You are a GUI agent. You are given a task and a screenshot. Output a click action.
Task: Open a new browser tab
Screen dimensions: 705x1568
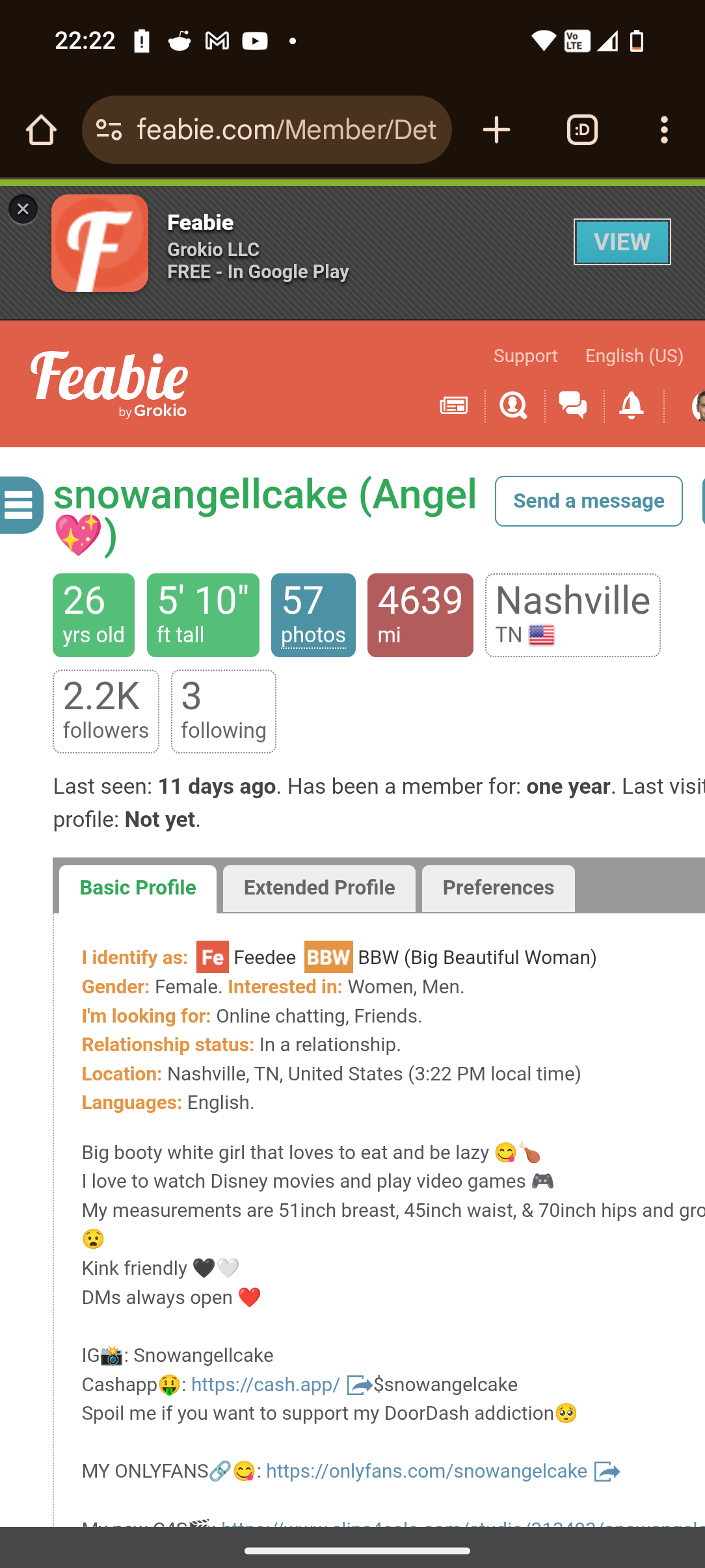(x=496, y=130)
